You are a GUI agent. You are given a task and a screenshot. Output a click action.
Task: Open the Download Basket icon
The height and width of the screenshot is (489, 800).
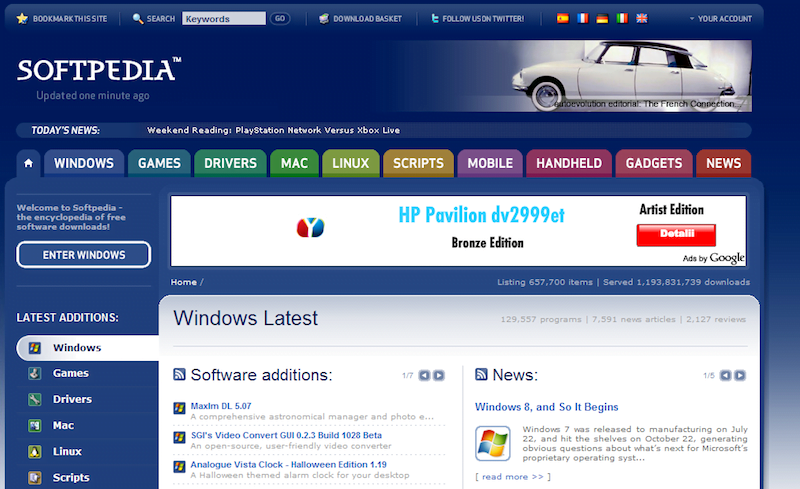click(324, 19)
